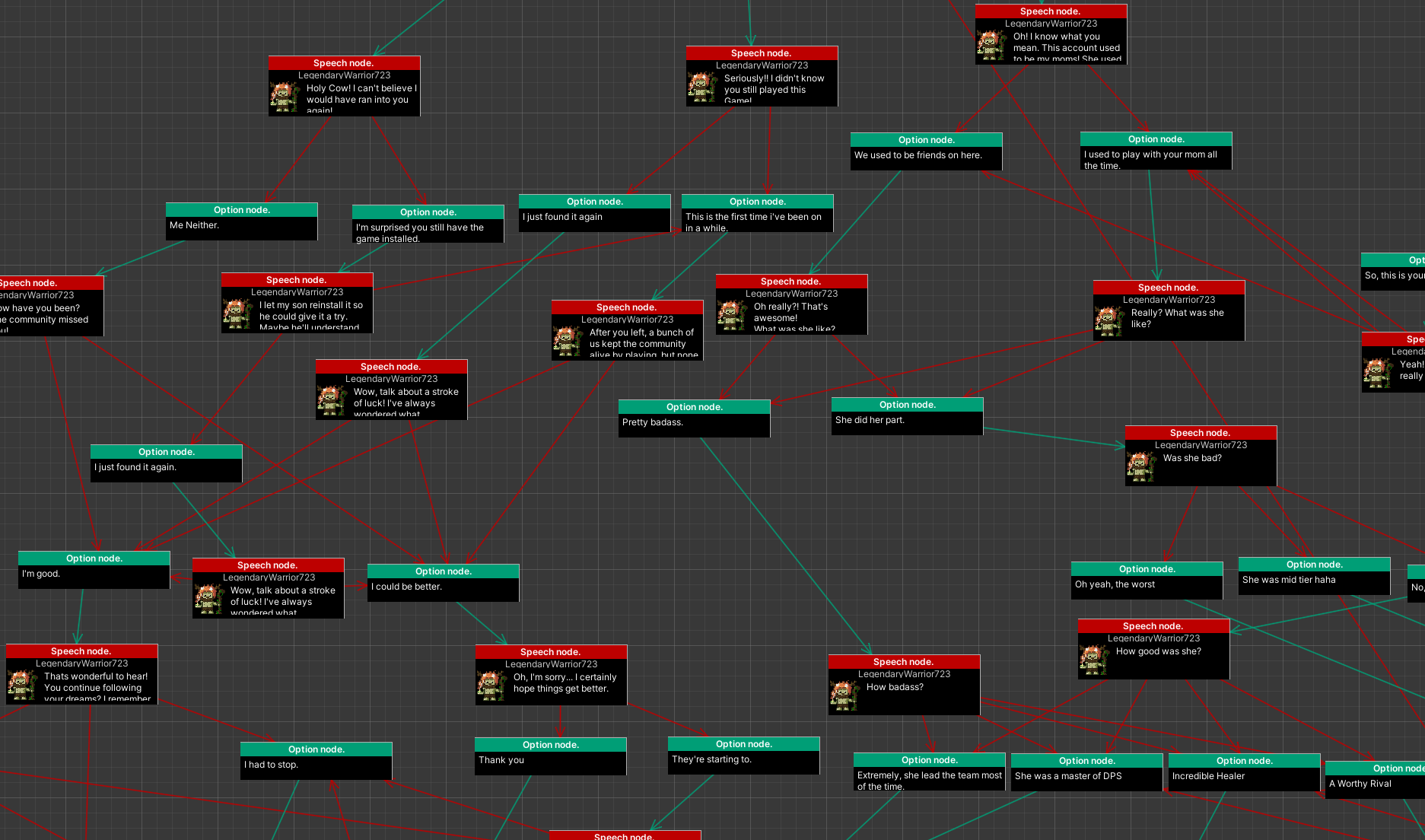
Task: Select the 'Thank you' option node
Action: [x=551, y=756]
